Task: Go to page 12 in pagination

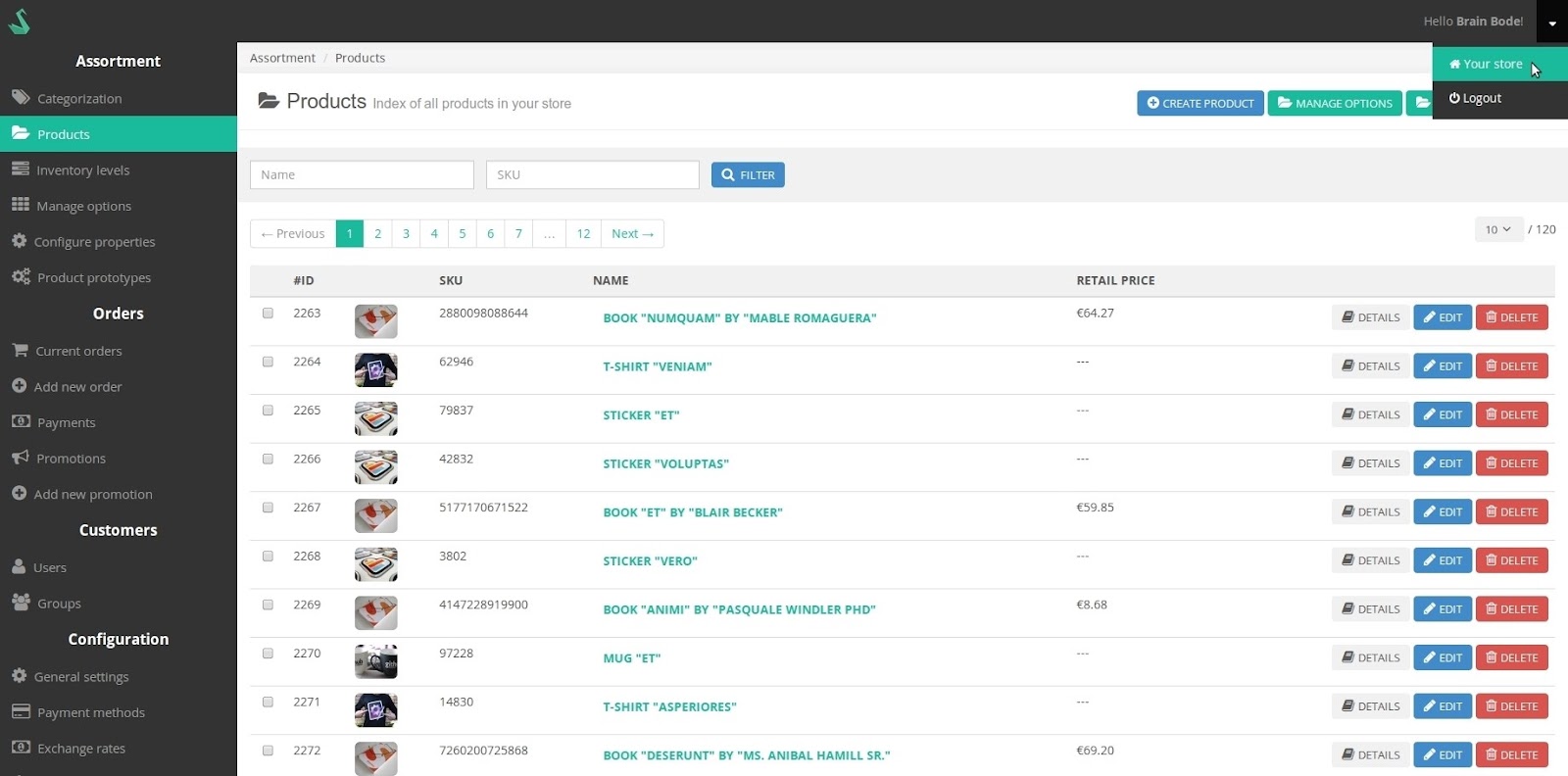Action: (583, 234)
